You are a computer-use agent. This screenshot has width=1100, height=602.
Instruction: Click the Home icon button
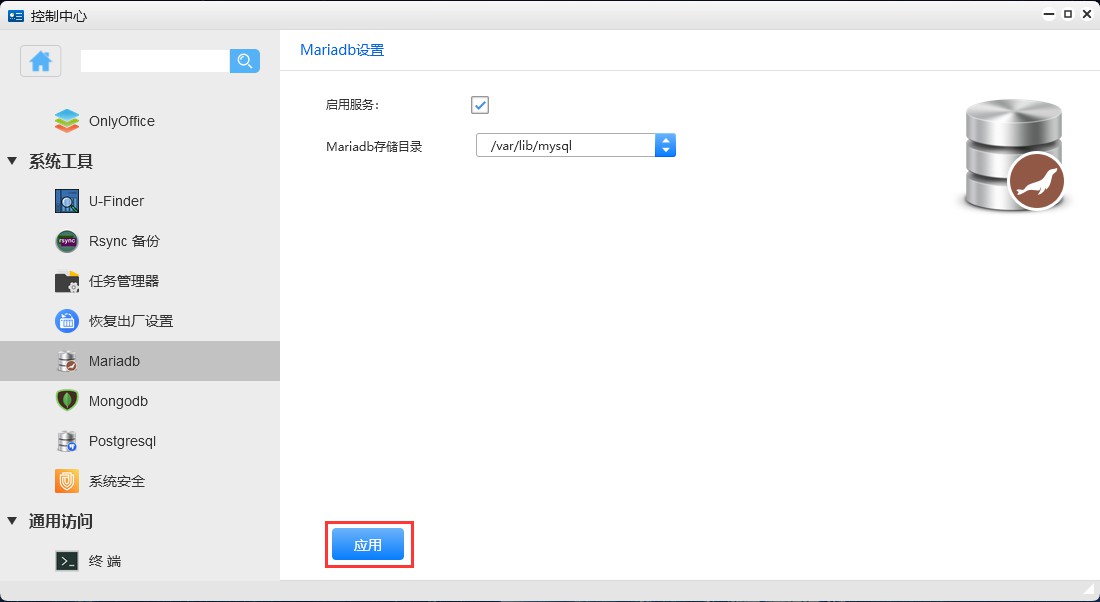(41, 61)
